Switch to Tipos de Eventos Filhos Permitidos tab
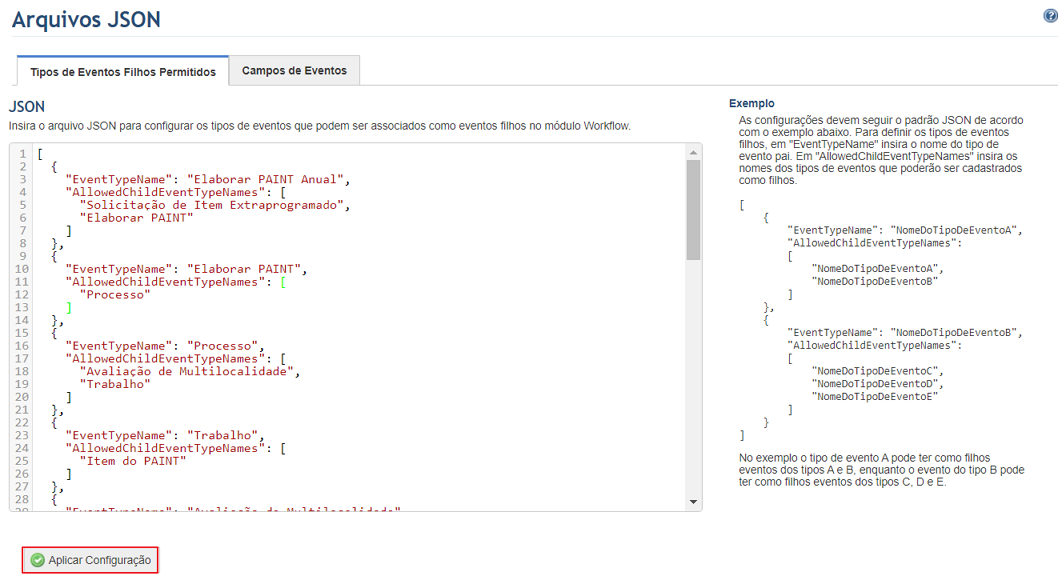The image size is (1062, 584). 123,71
